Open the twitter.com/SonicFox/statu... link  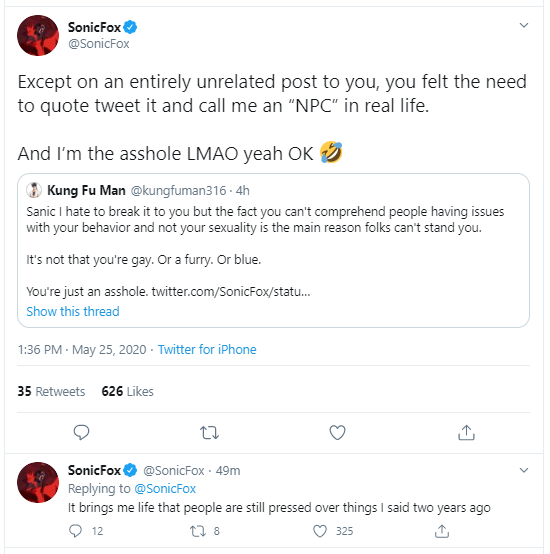(x=231, y=291)
